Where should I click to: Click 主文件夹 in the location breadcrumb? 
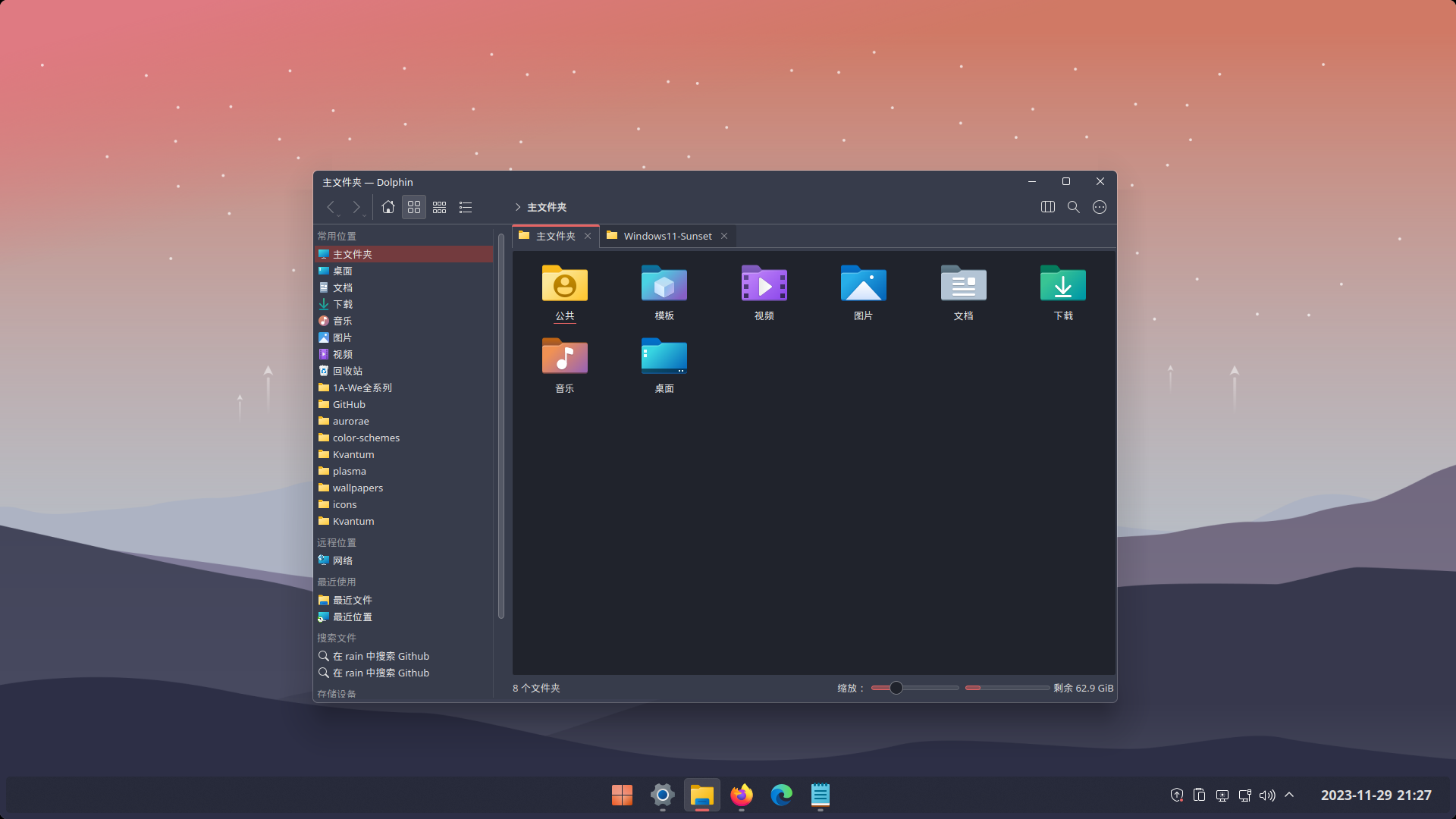[547, 207]
